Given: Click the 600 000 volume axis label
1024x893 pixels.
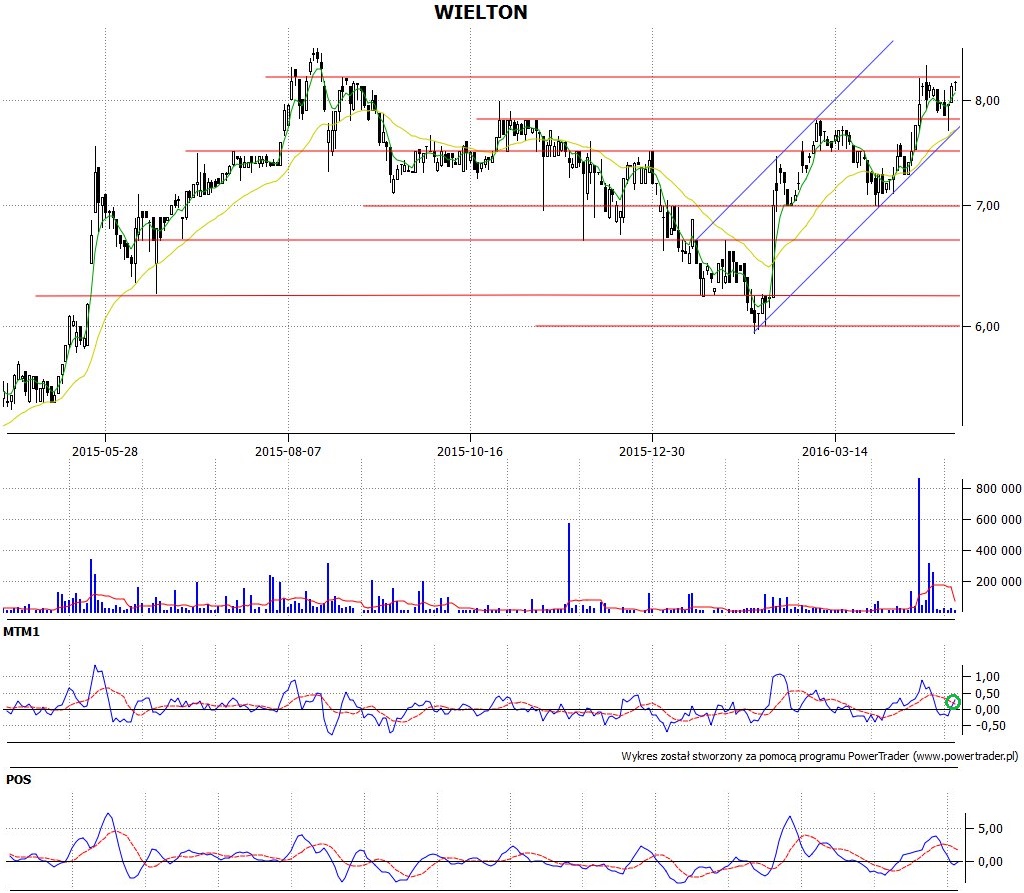Looking at the screenshot, I should pyautogui.click(x=999, y=519).
